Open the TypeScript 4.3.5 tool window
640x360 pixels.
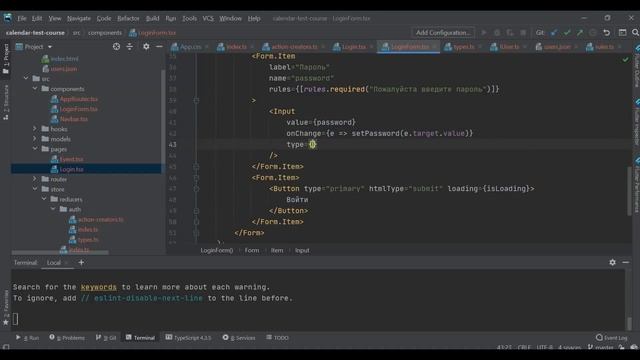pos(188,338)
